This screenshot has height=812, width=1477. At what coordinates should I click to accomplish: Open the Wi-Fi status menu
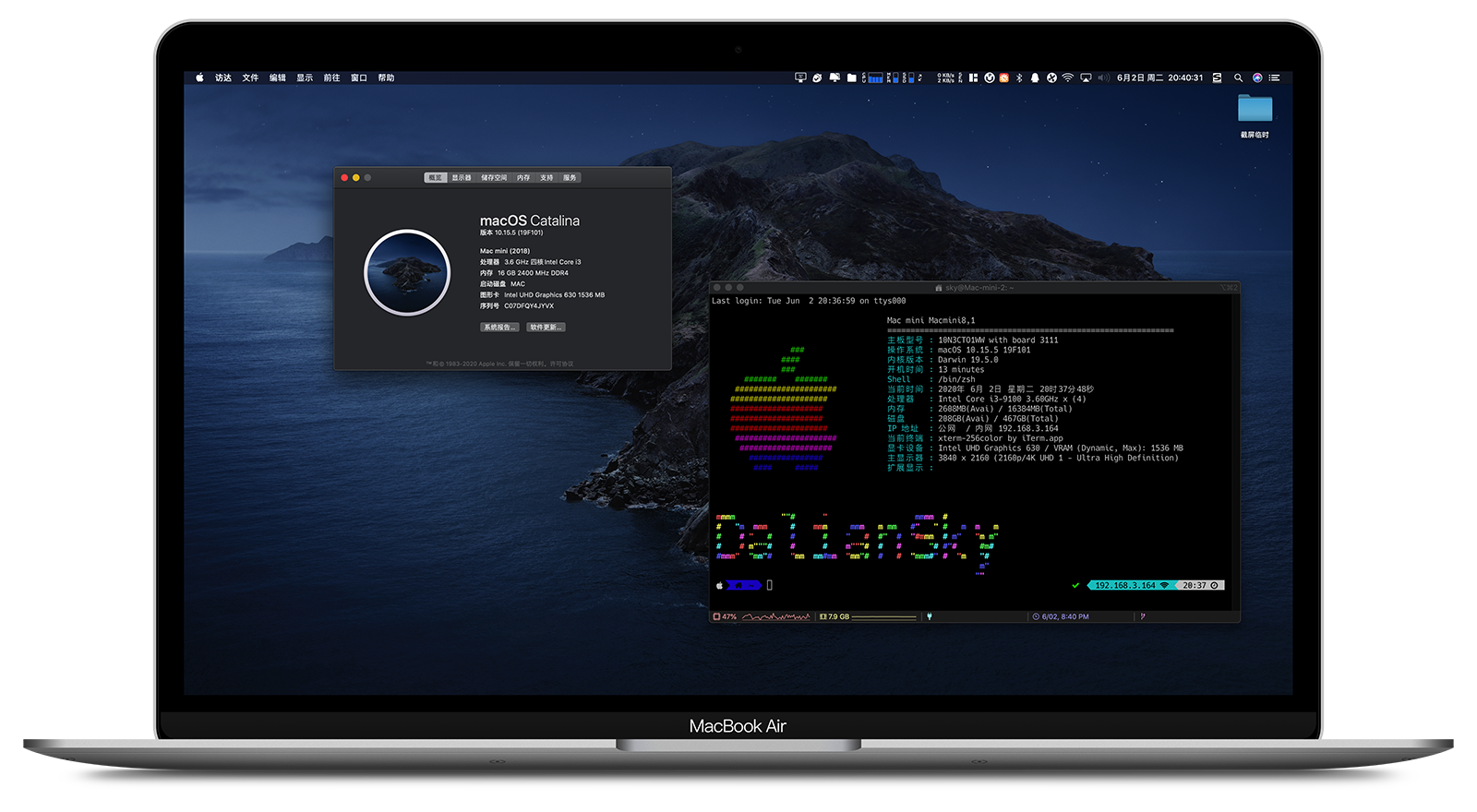click(x=1068, y=78)
